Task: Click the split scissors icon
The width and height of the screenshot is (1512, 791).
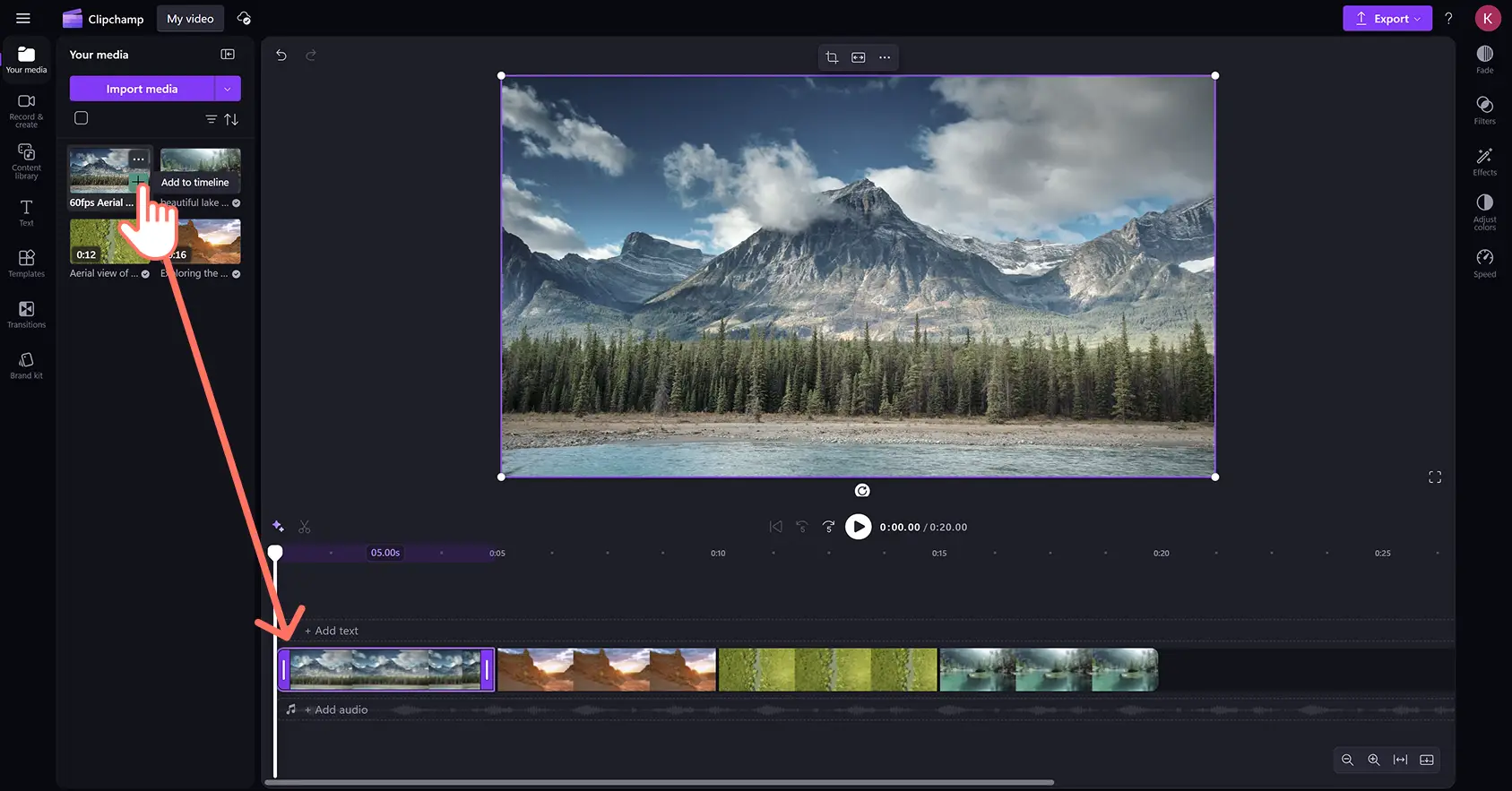Action: coord(305,527)
